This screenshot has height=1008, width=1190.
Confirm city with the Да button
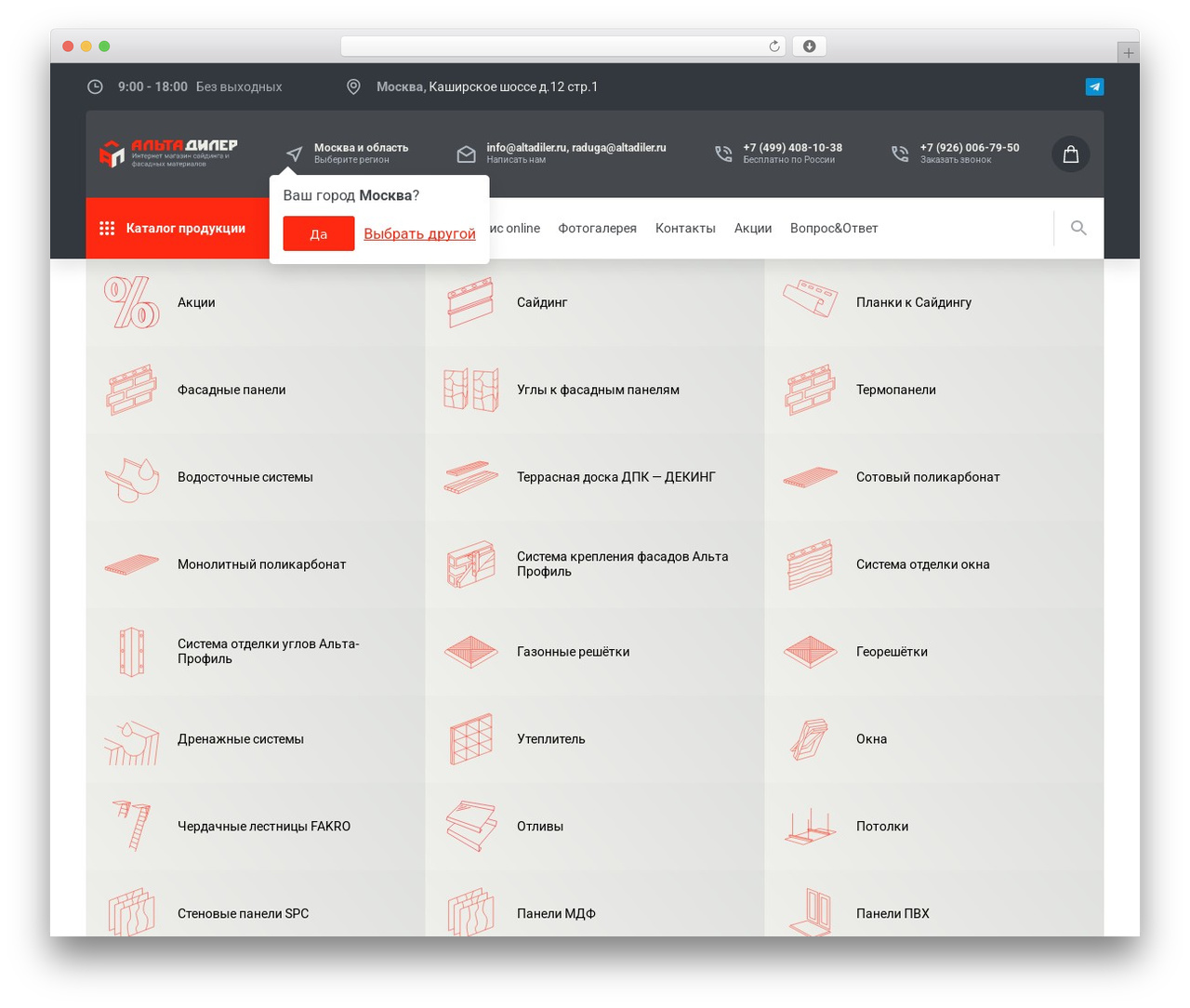319,233
